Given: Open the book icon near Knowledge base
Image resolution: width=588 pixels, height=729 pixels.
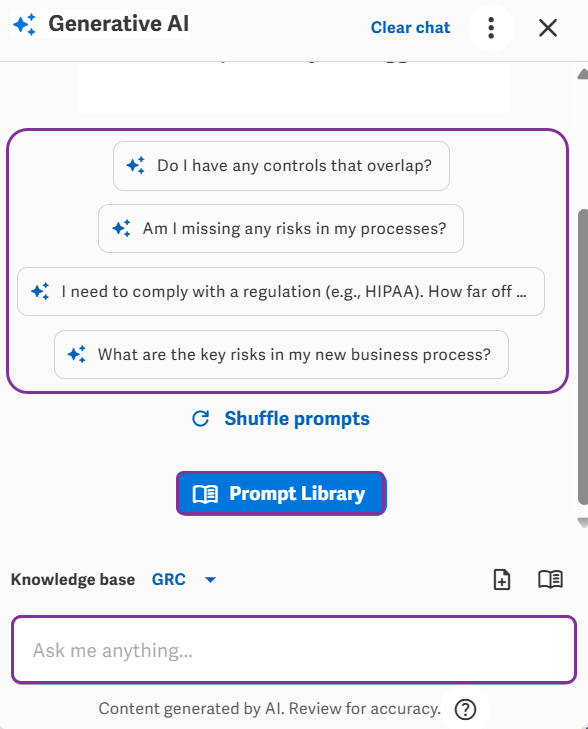Looking at the screenshot, I should click(550, 579).
